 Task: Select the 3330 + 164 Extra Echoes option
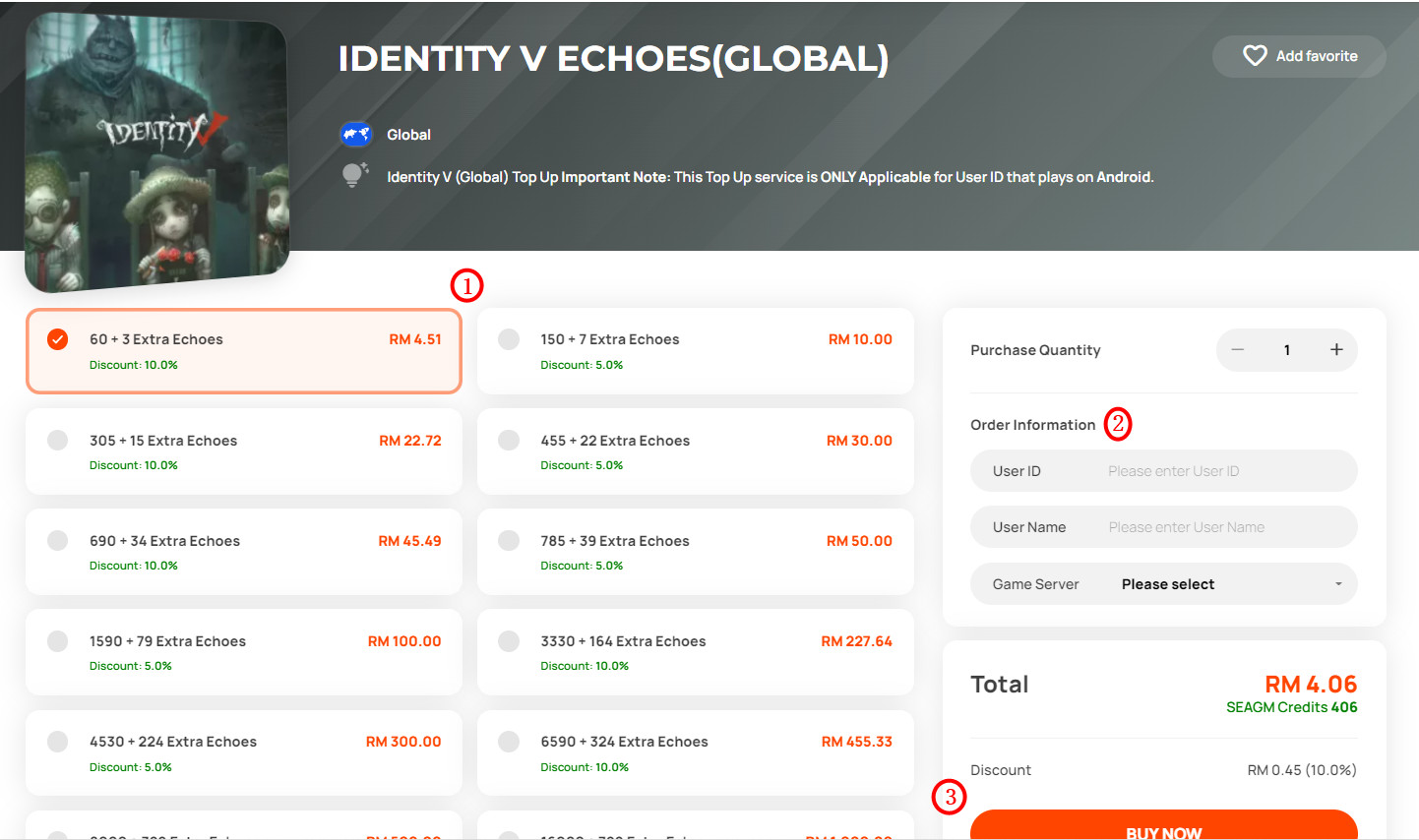[696, 652]
